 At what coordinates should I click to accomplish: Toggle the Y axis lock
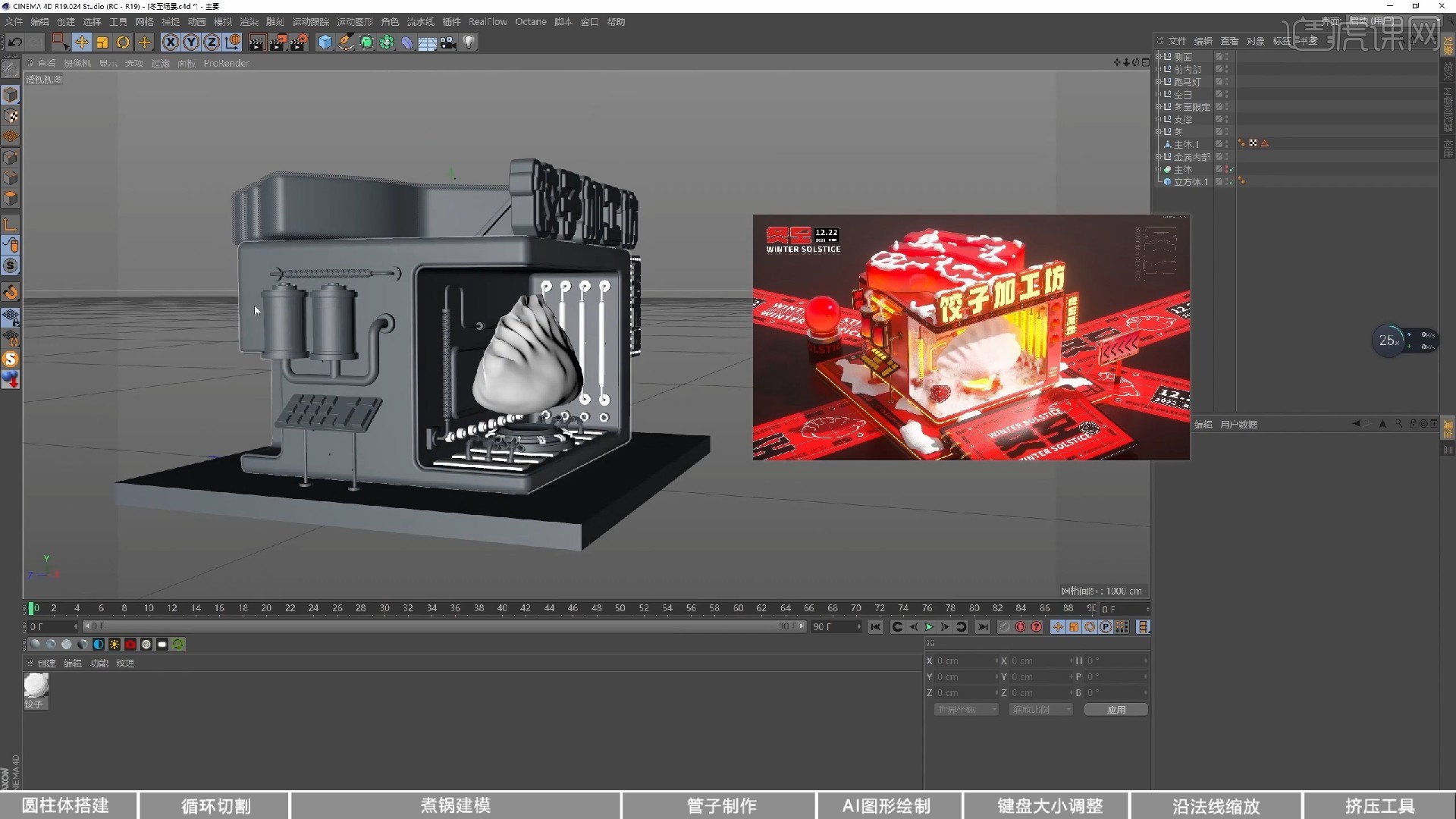(191, 42)
